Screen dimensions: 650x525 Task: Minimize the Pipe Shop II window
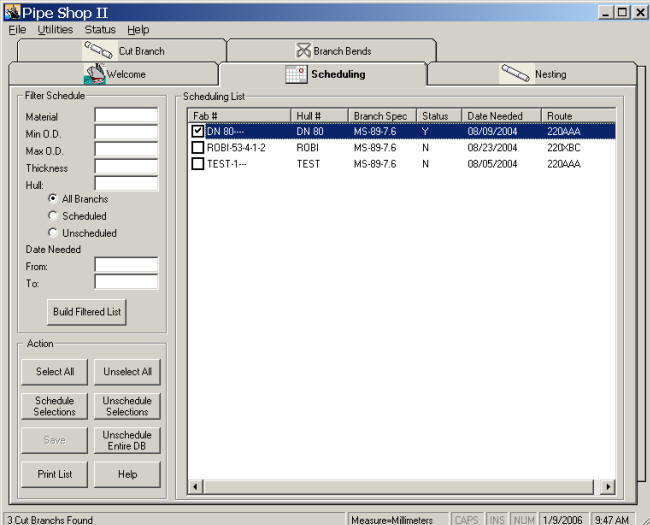click(x=606, y=12)
